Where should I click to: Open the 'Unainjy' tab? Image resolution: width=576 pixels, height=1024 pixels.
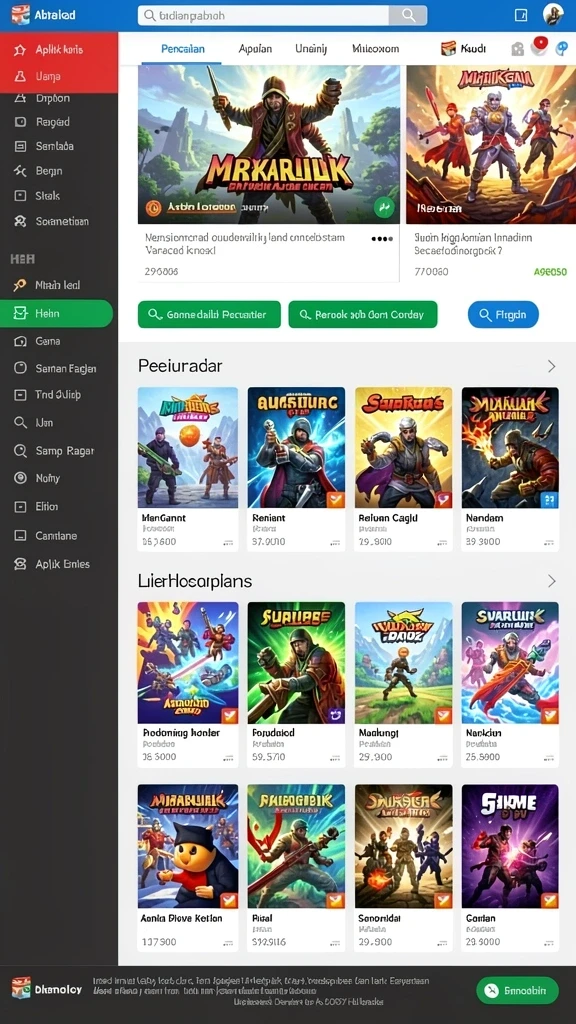point(311,49)
